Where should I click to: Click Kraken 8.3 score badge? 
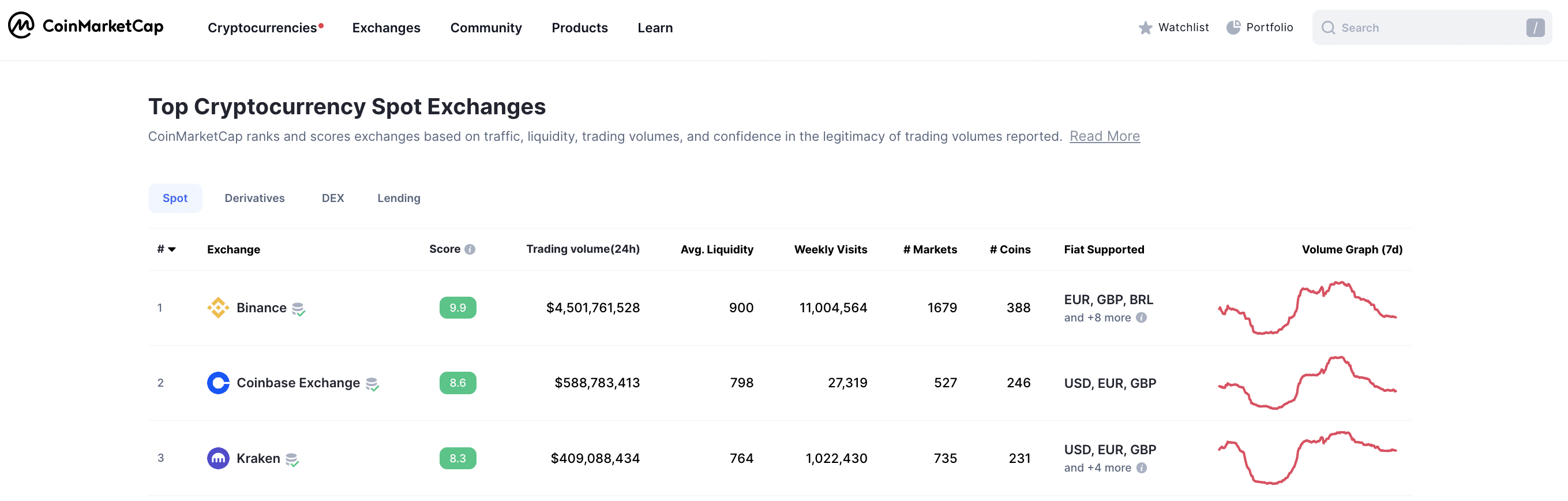click(x=457, y=458)
